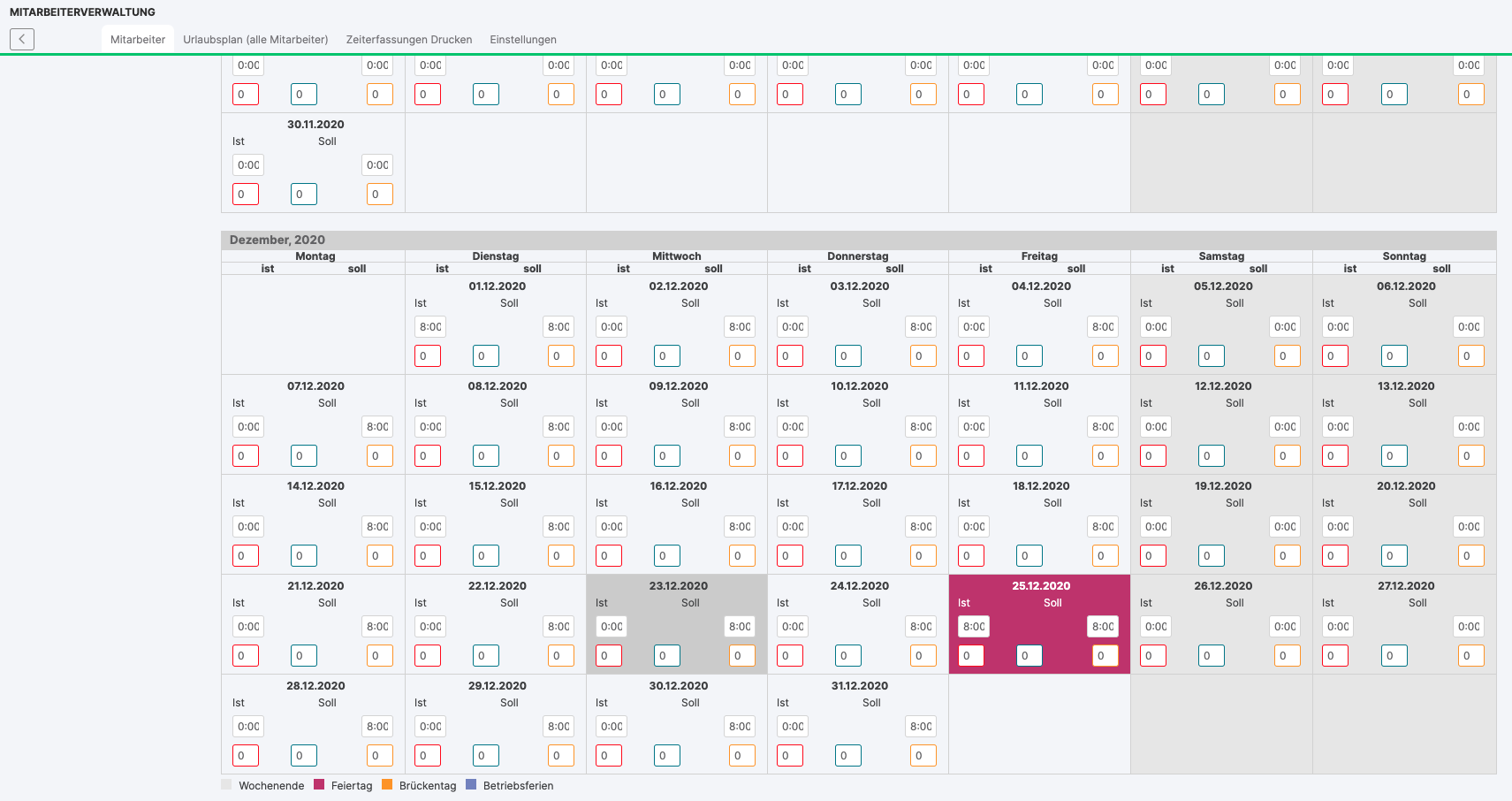Screen dimensions: 1512x801
Task: Select the Ist time field for 25.12.2020
Action: tap(973, 627)
